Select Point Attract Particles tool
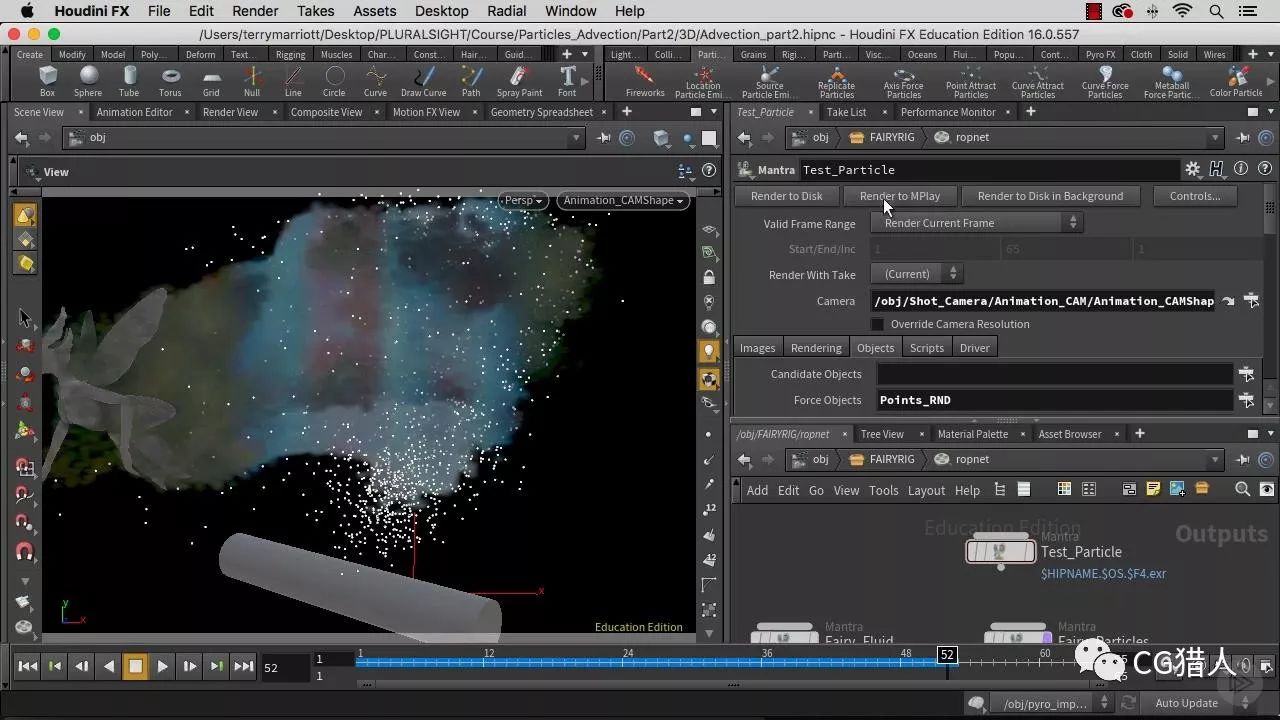 pos(971,83)
